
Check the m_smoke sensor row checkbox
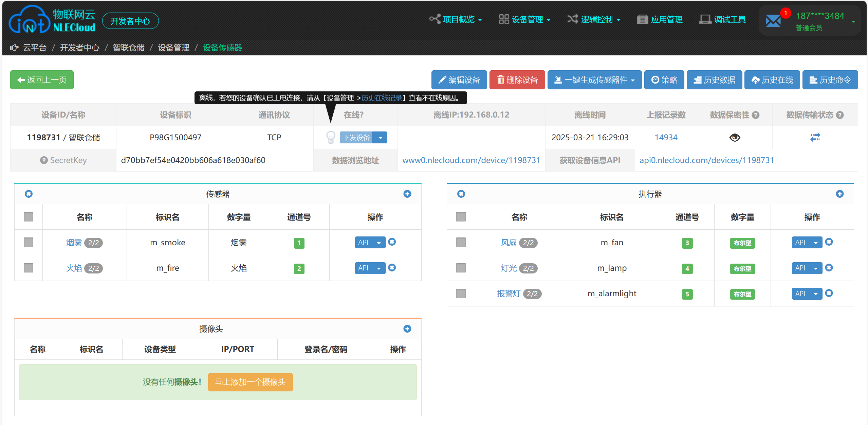29,242
